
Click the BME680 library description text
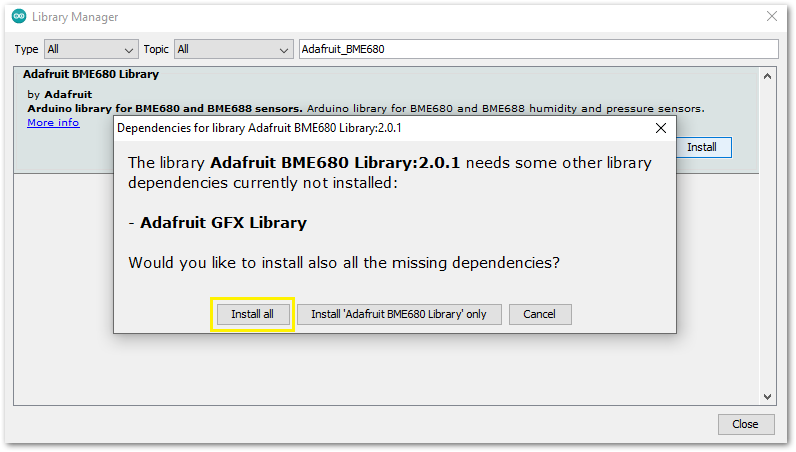point(504,108)
